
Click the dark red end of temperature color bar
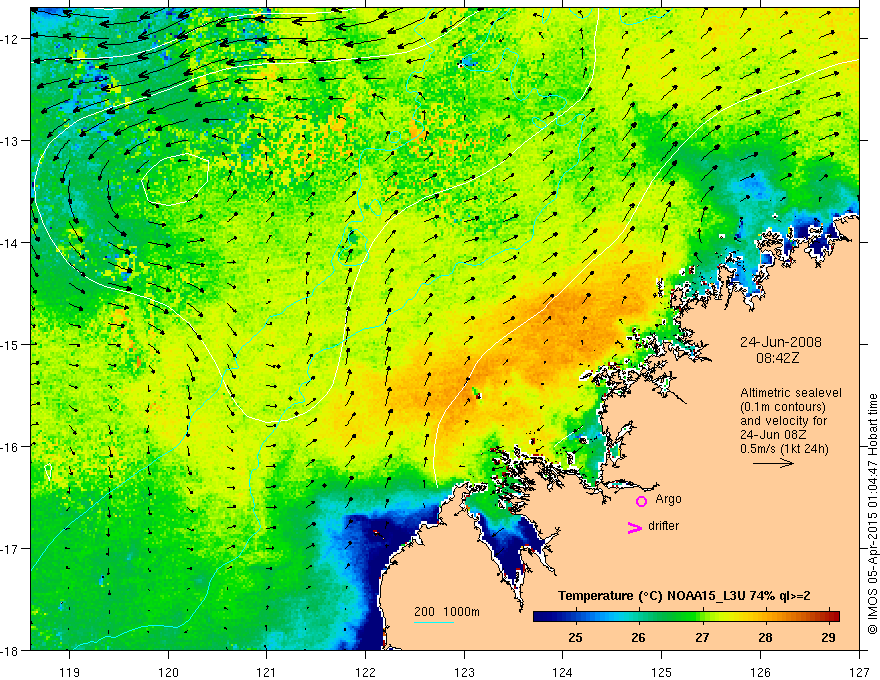click(x=833, y=616)
